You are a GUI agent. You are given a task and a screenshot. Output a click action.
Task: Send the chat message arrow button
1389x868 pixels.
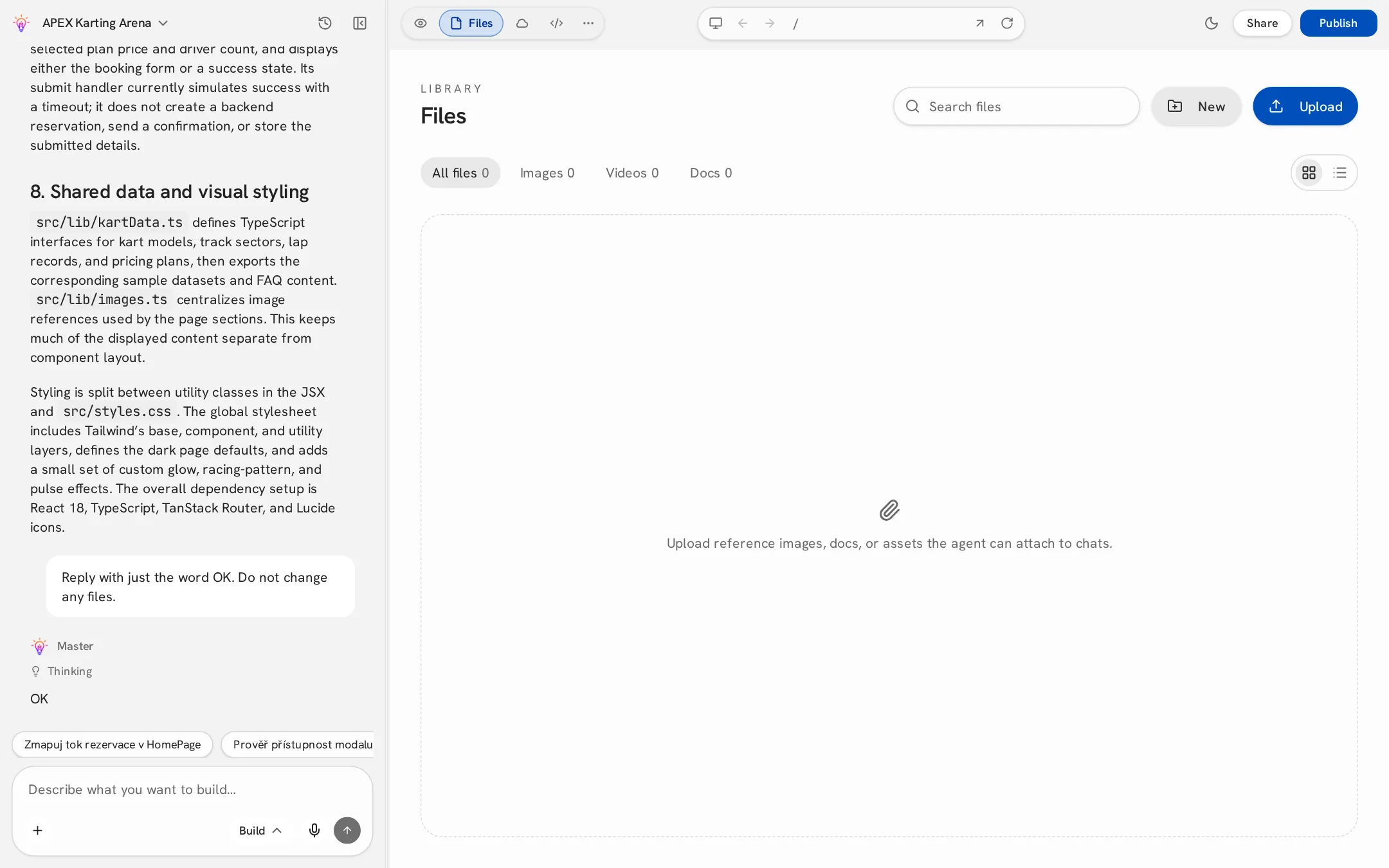coord(347,830)
